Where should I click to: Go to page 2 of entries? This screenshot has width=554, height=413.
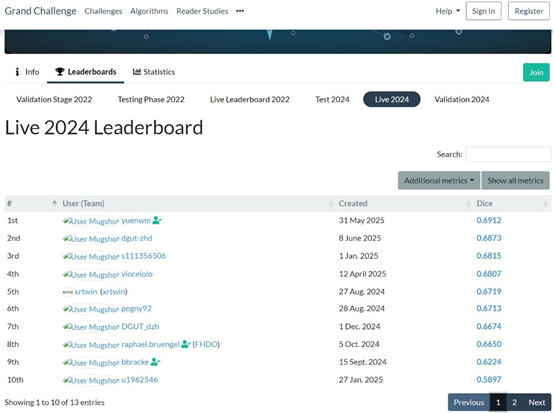514,402
